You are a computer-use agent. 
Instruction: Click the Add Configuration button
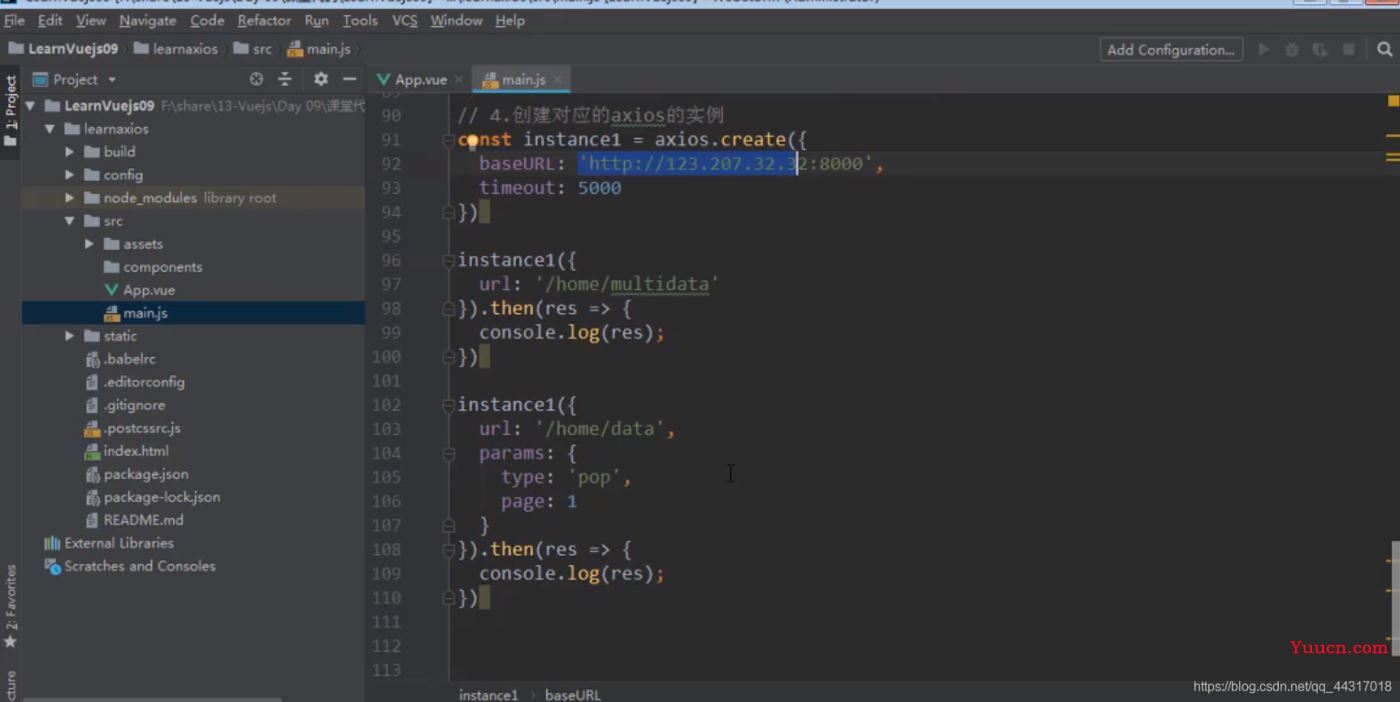(1171, 49)
